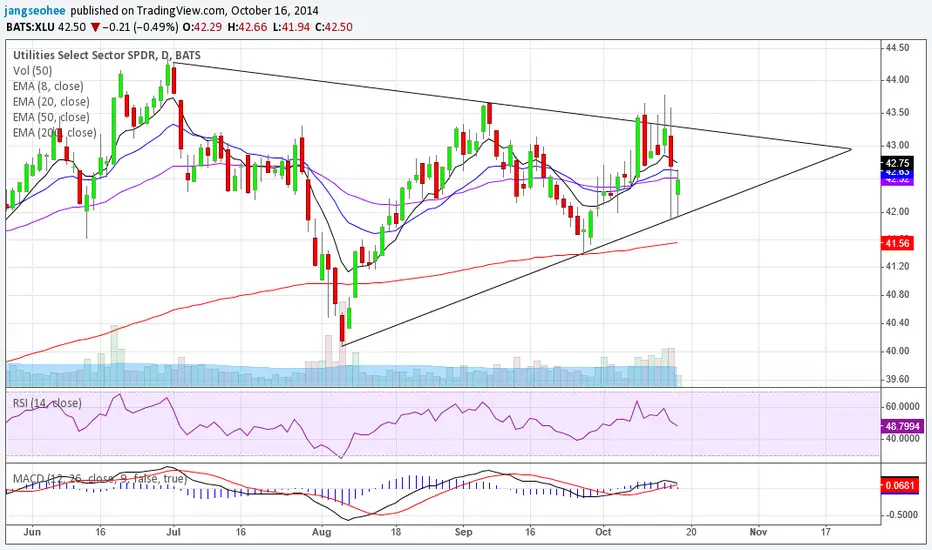This screenshot has height=550, width=932.
Task: Click the close price C:42.50 value
Action: tap(333, 27)
